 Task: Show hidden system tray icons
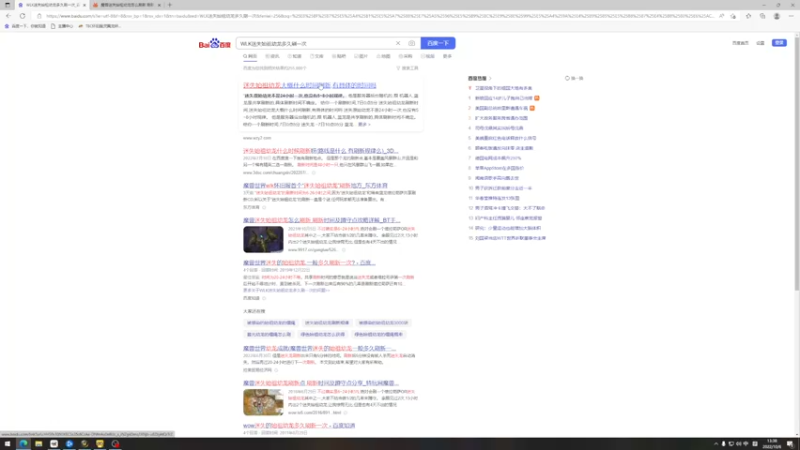715,444
